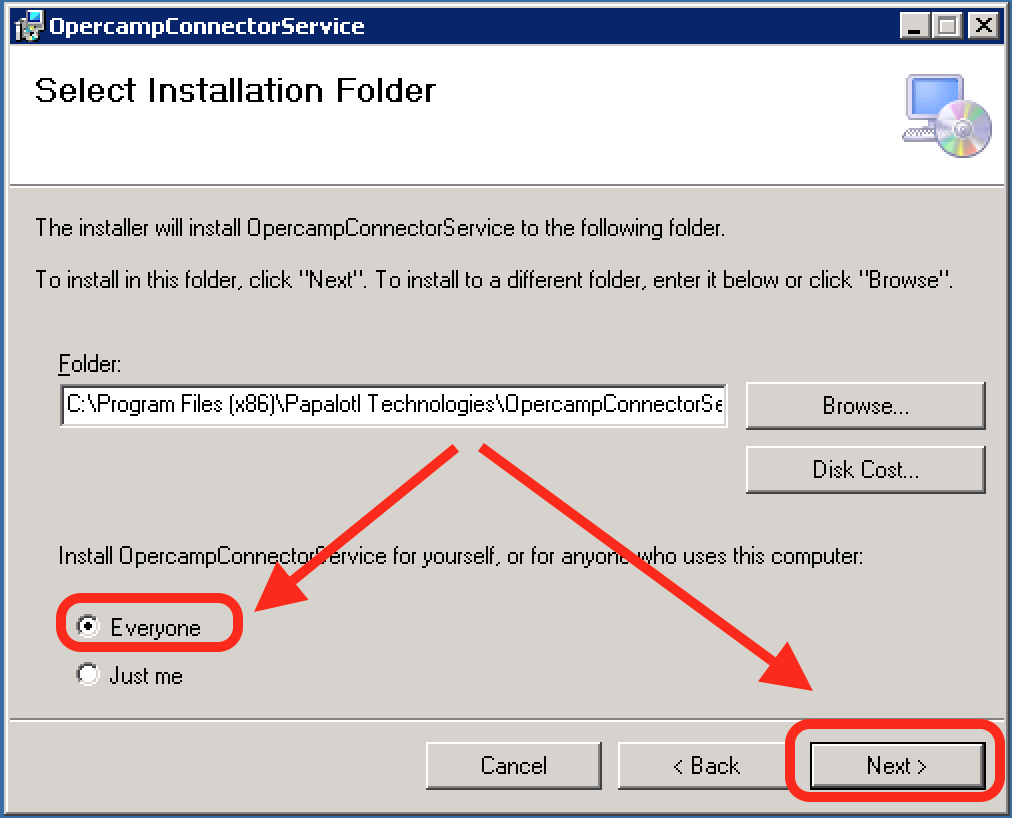
Task: Close the OpercampConnectorService setup dialog
Action: (x=983, y=26)
